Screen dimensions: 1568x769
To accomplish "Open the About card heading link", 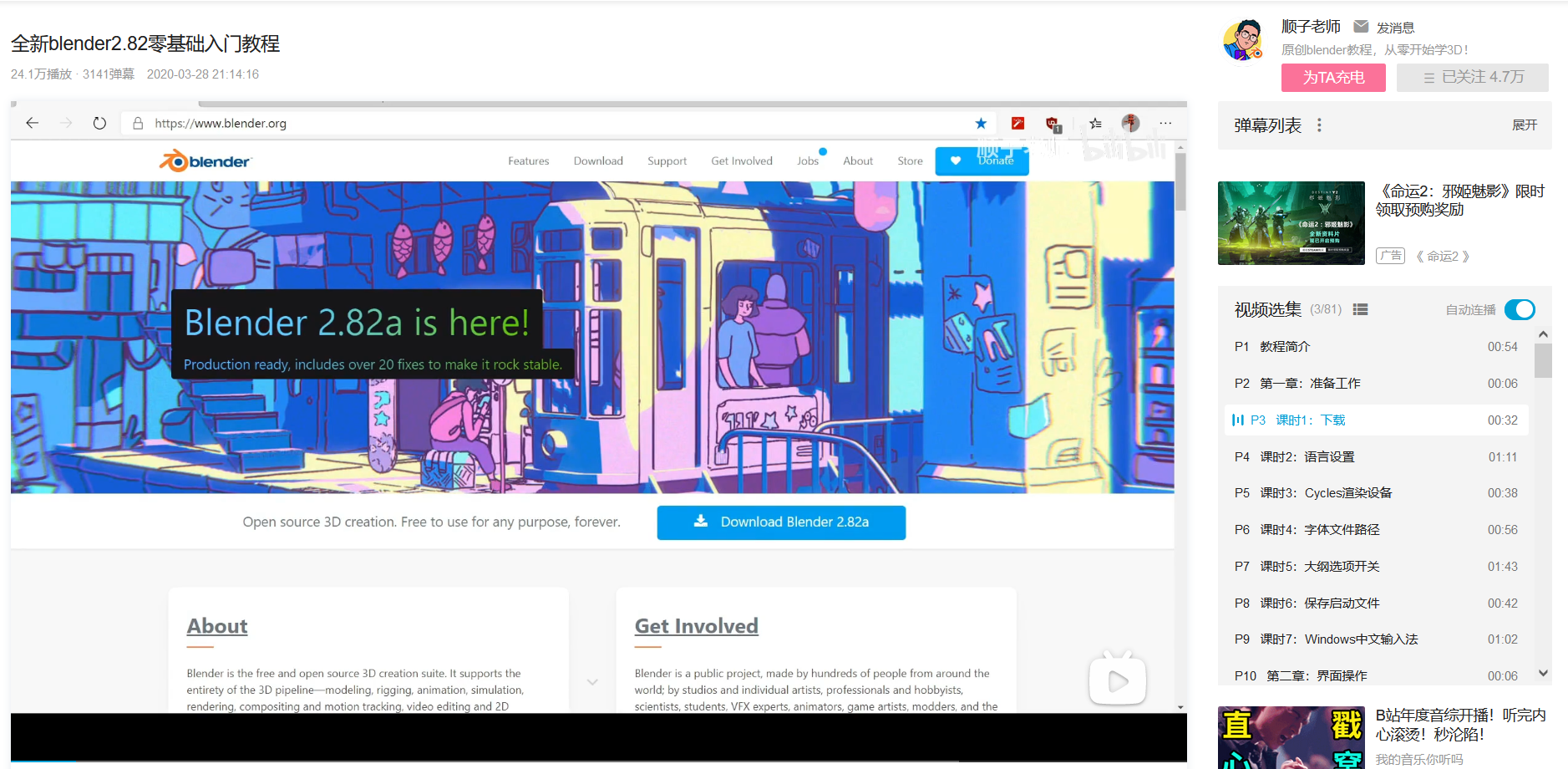I will 217,626.
